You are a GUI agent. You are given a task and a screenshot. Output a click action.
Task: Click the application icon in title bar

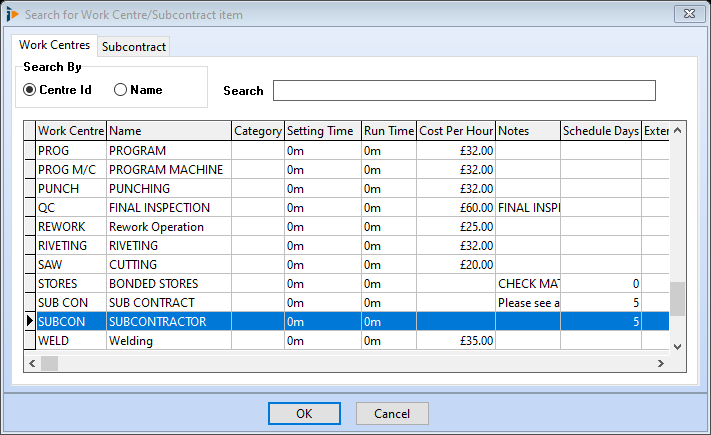(12, 14)
